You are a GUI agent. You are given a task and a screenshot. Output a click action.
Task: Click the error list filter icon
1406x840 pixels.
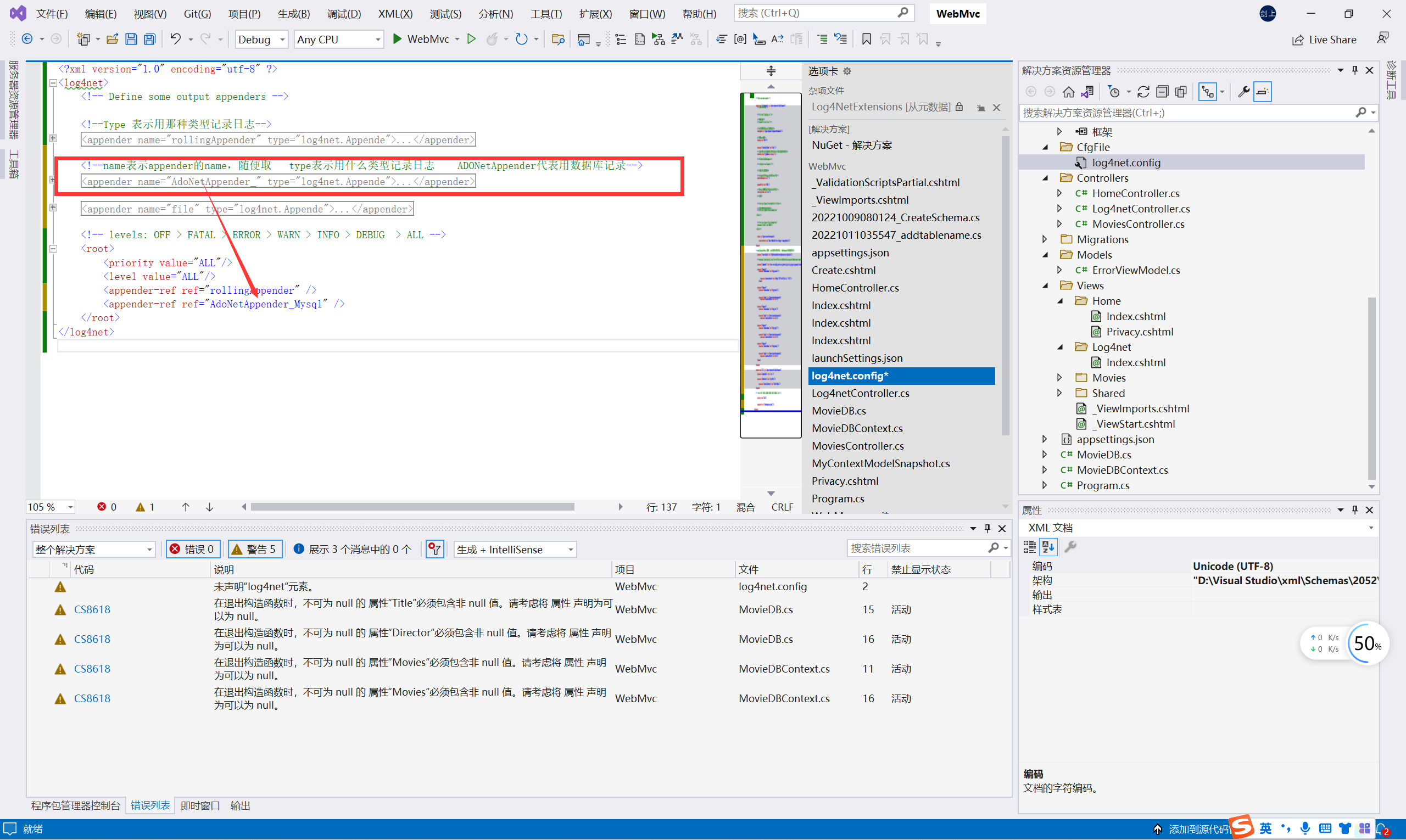[x=434, y=549]
